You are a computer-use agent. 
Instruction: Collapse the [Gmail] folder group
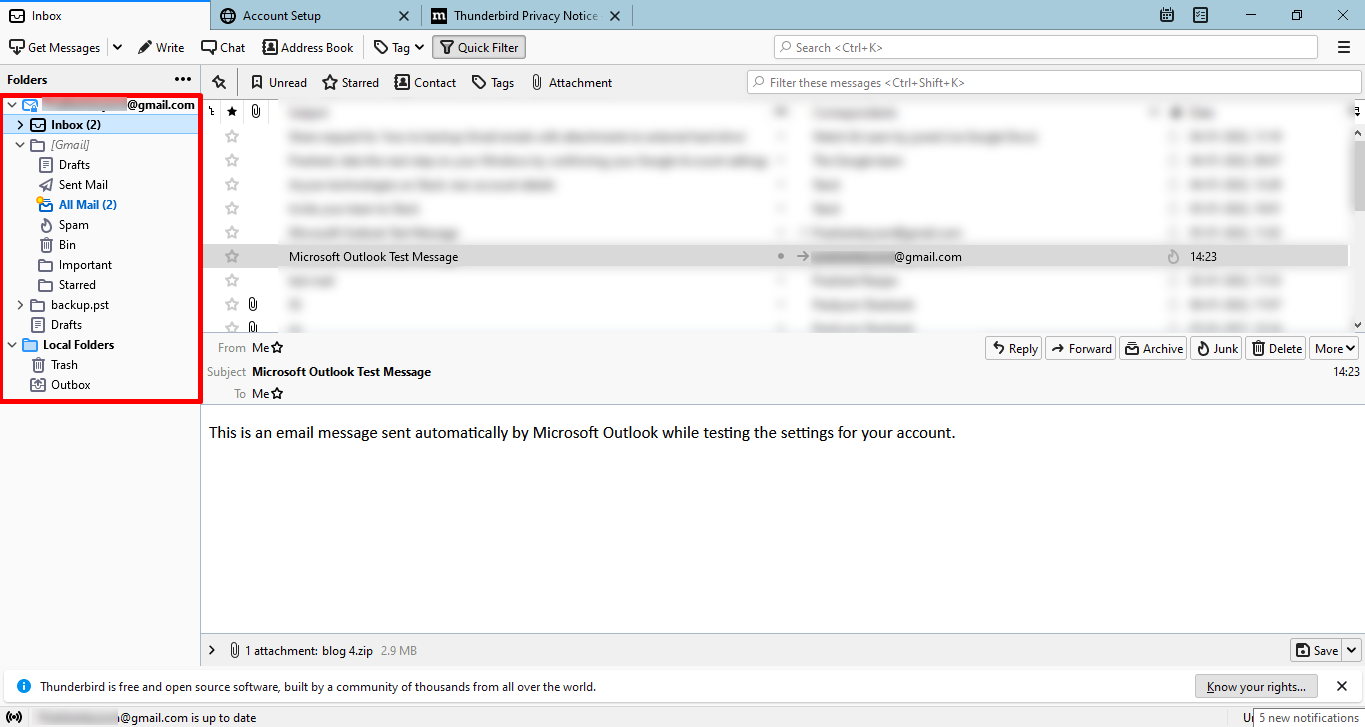pos(20,145)
